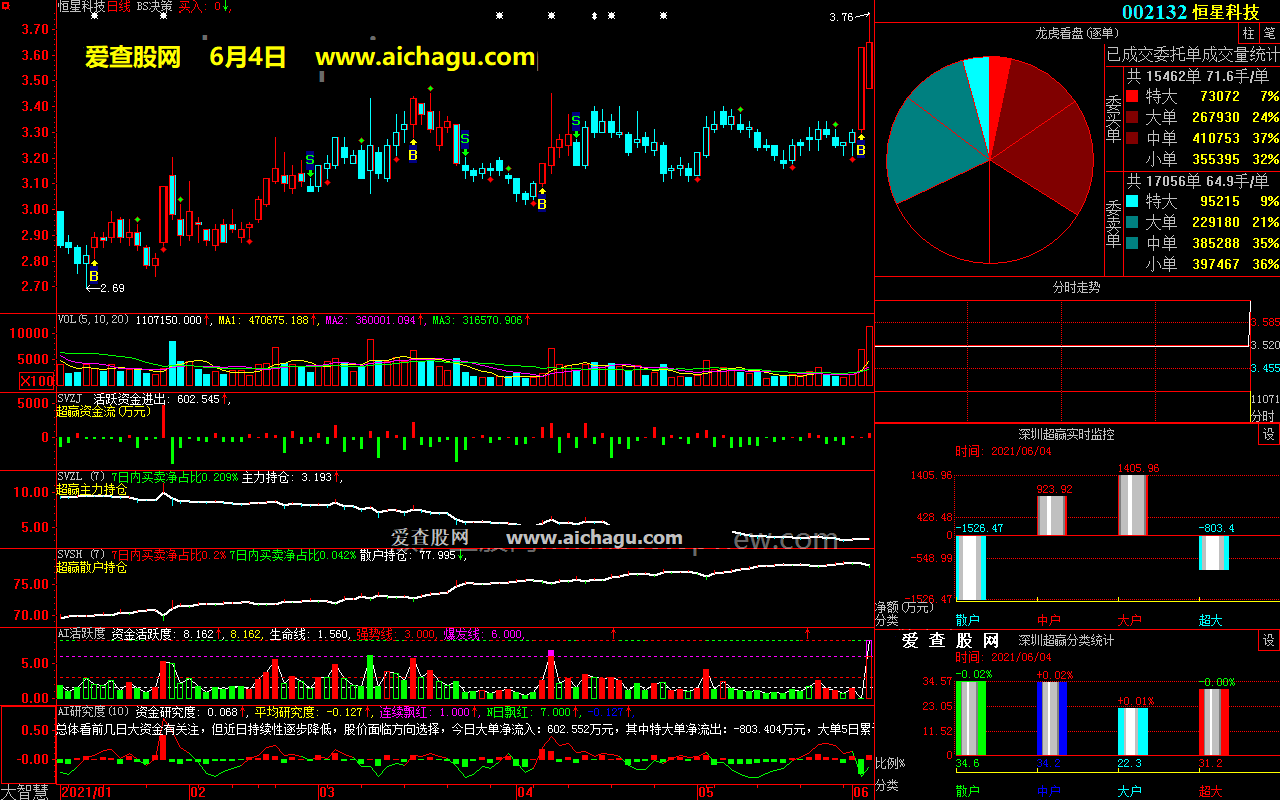Click teal swatch beside 中单 385288

1131,244
